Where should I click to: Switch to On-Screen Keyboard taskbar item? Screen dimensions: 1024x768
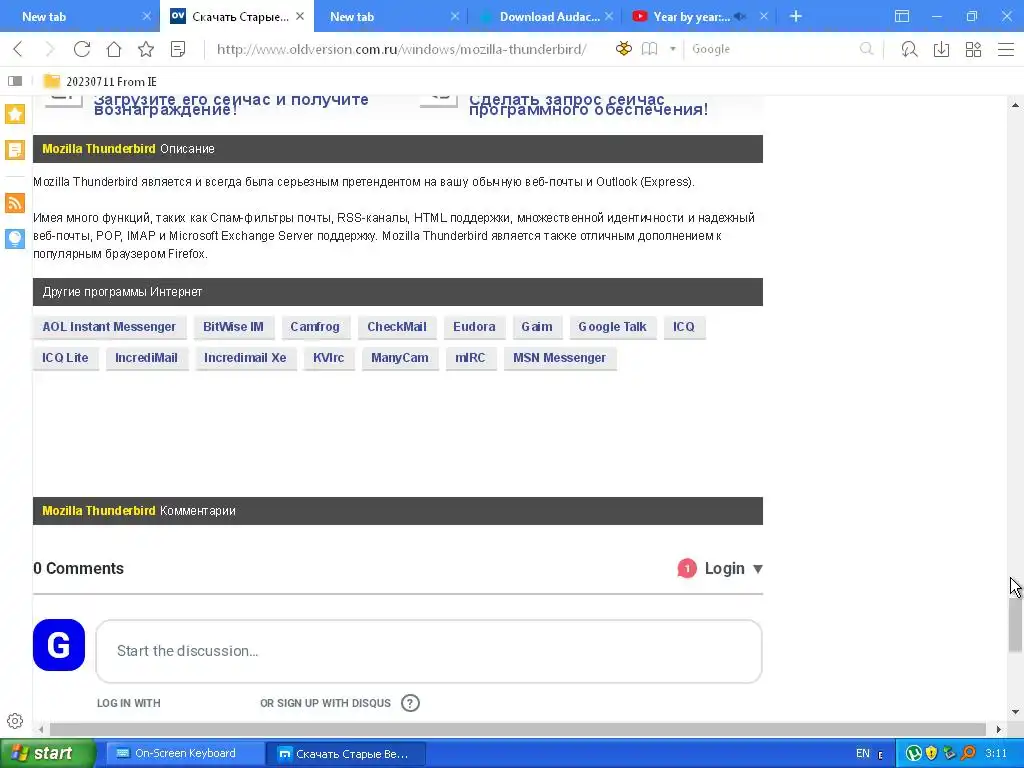[185, 753]
